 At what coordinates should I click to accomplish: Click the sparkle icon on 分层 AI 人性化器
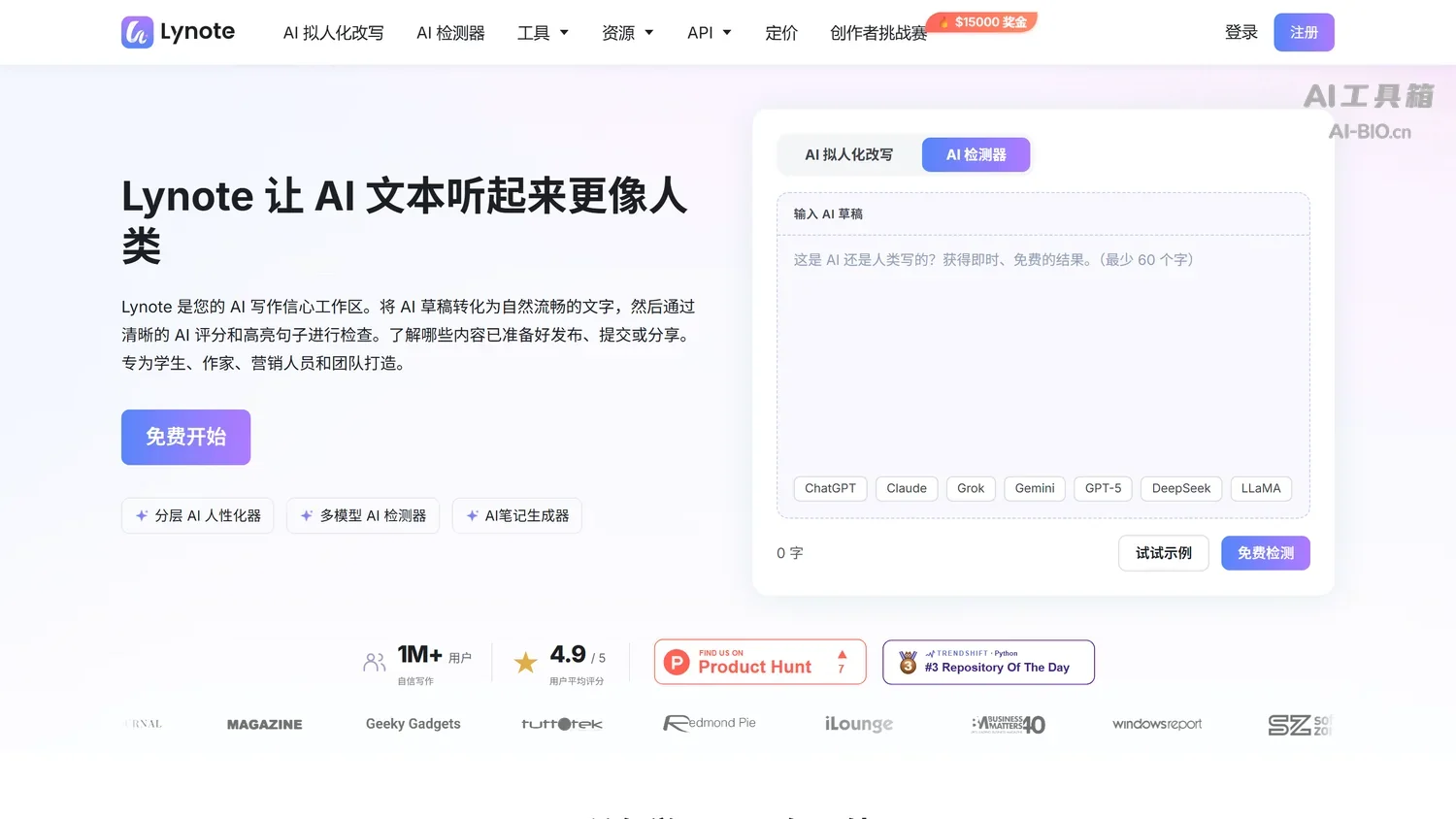point(142,515)
